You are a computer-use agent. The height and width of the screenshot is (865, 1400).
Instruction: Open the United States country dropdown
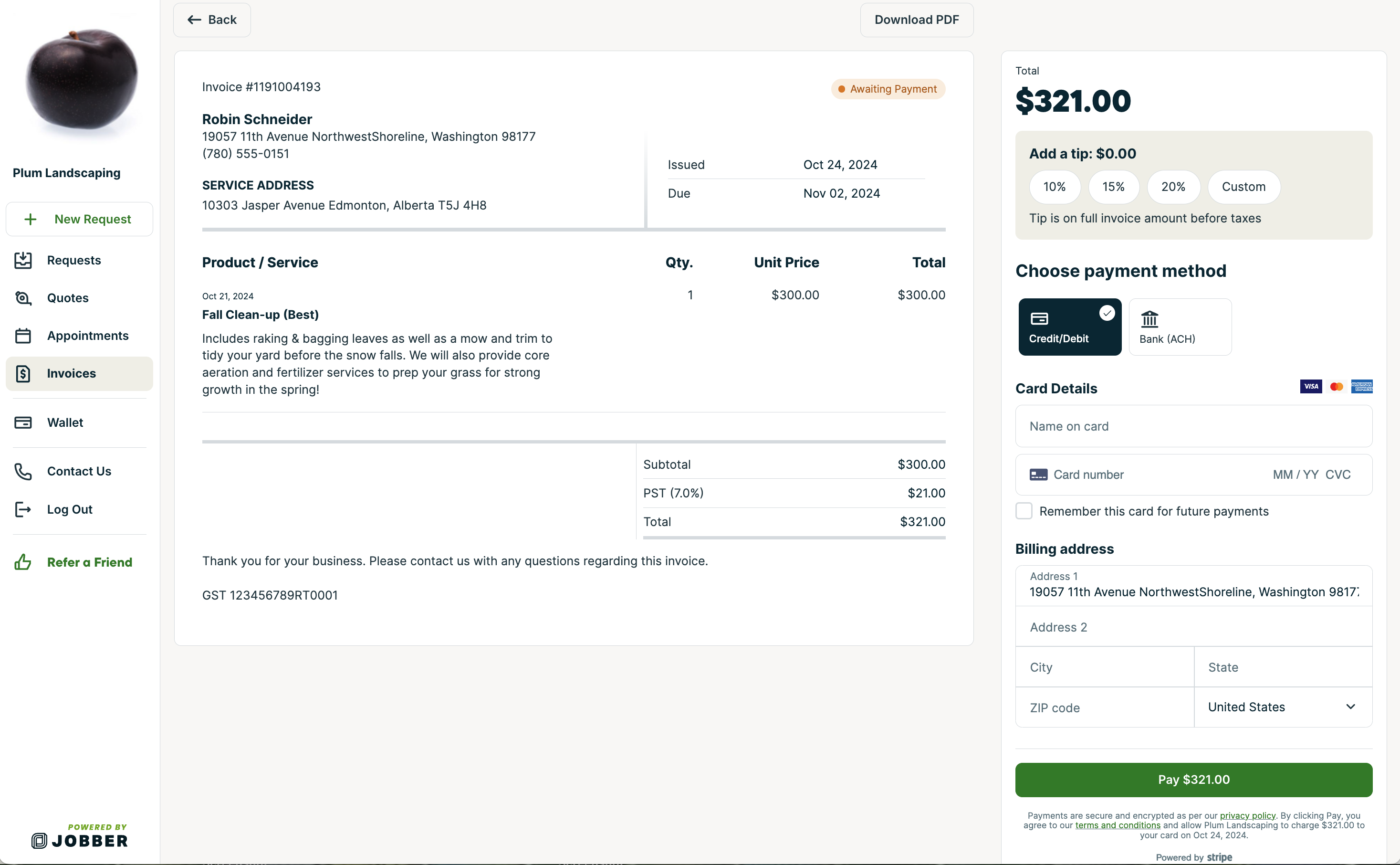point(1282,707)
